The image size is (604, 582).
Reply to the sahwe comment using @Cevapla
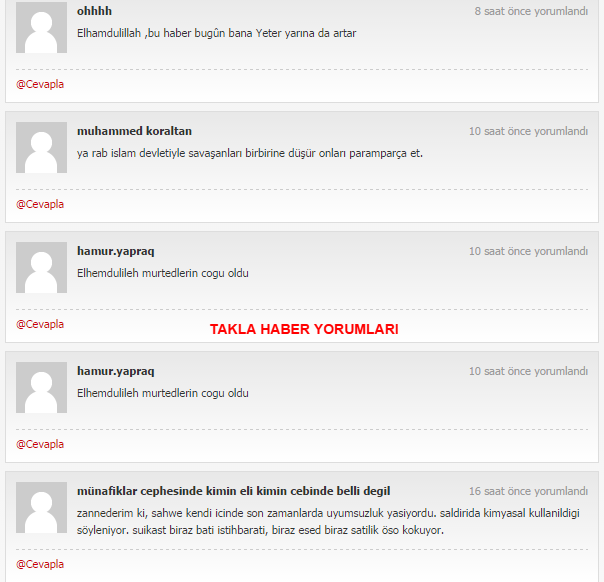40,564
